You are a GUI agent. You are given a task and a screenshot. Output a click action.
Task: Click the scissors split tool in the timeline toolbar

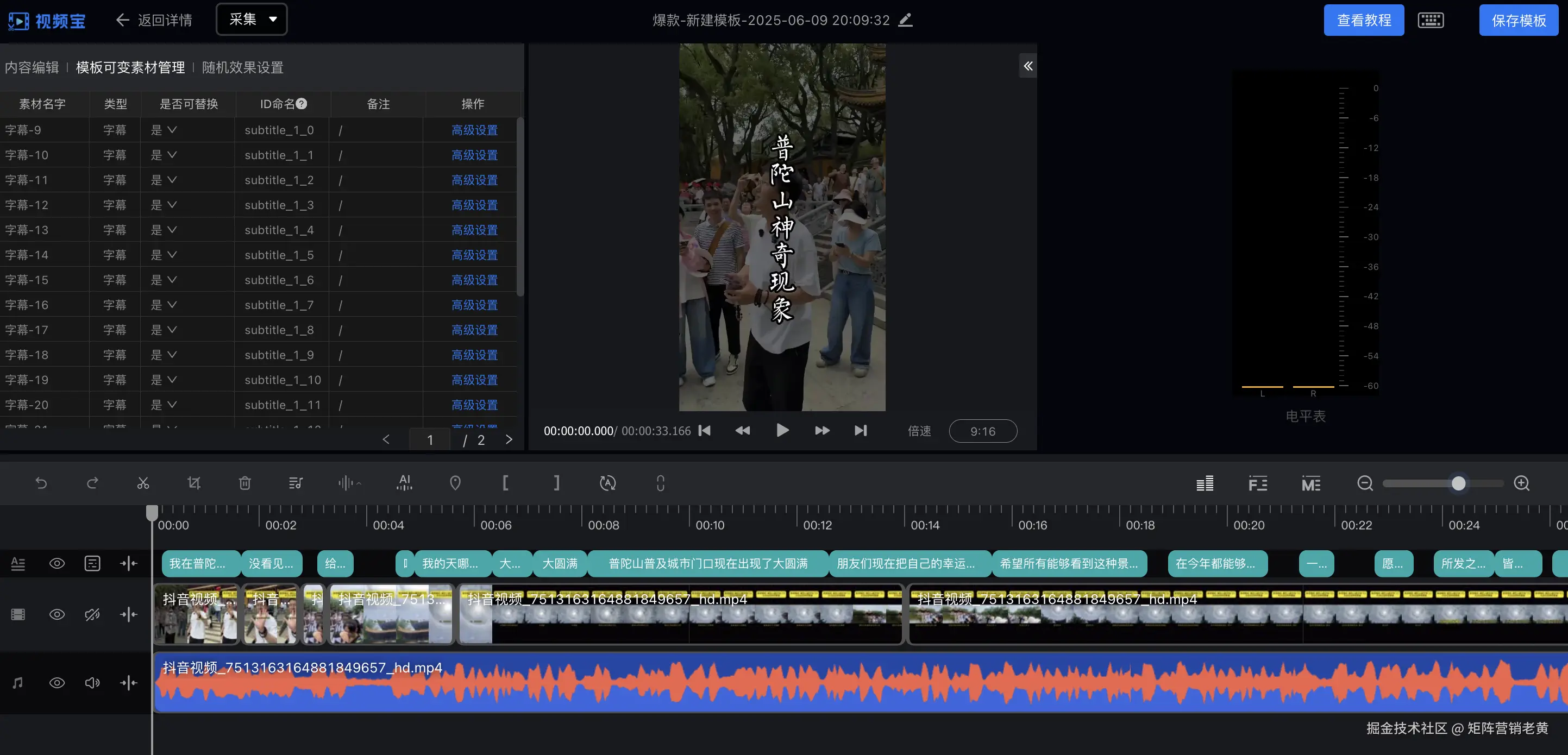click(x=143, y=483)
